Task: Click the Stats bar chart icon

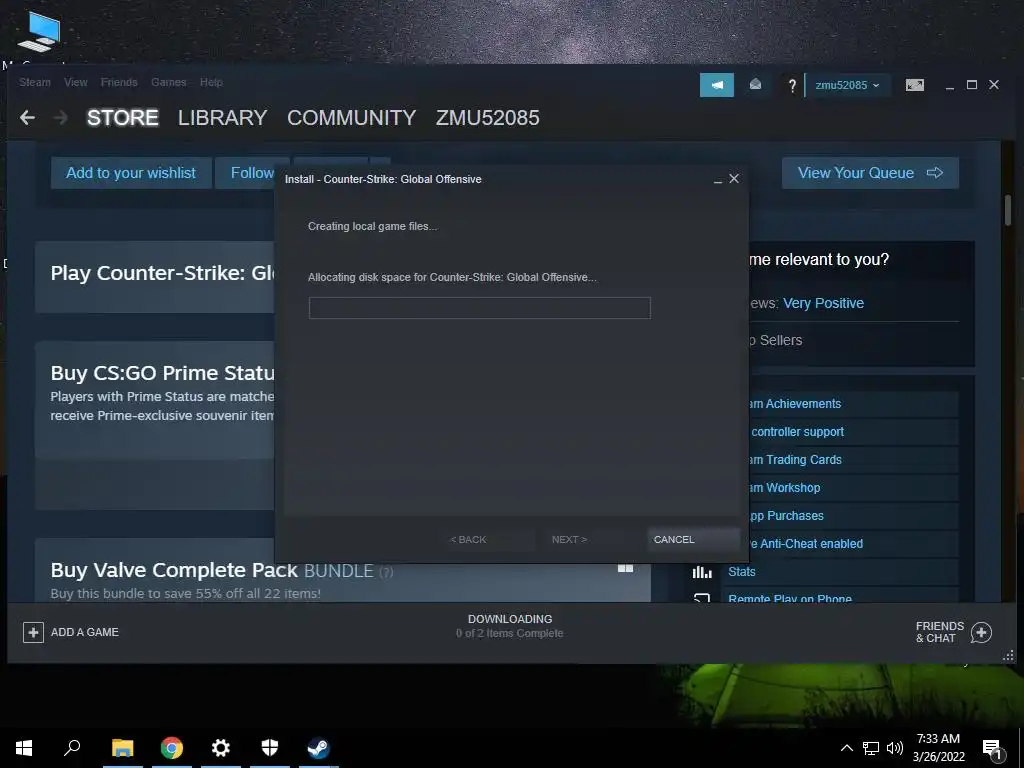Action: point(702,572)
